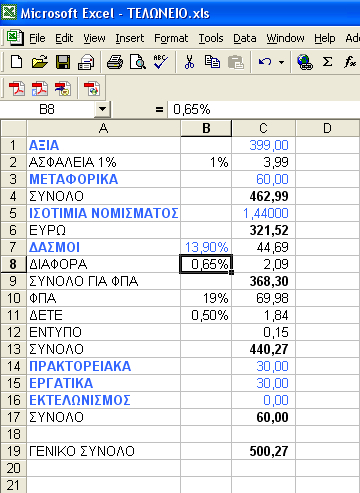This screenshot has height=493, width=360.
Task: Select cell with value 0,50%
Action: pyautogui.click(x=206, y=315)
